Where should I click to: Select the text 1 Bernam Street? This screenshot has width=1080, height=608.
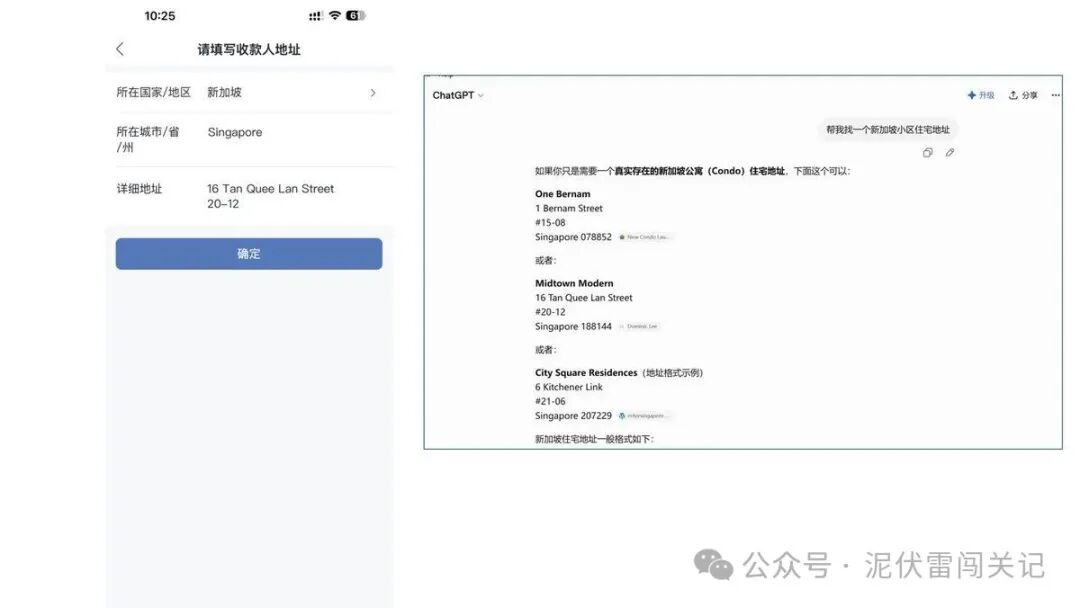(x=569, y=208)
